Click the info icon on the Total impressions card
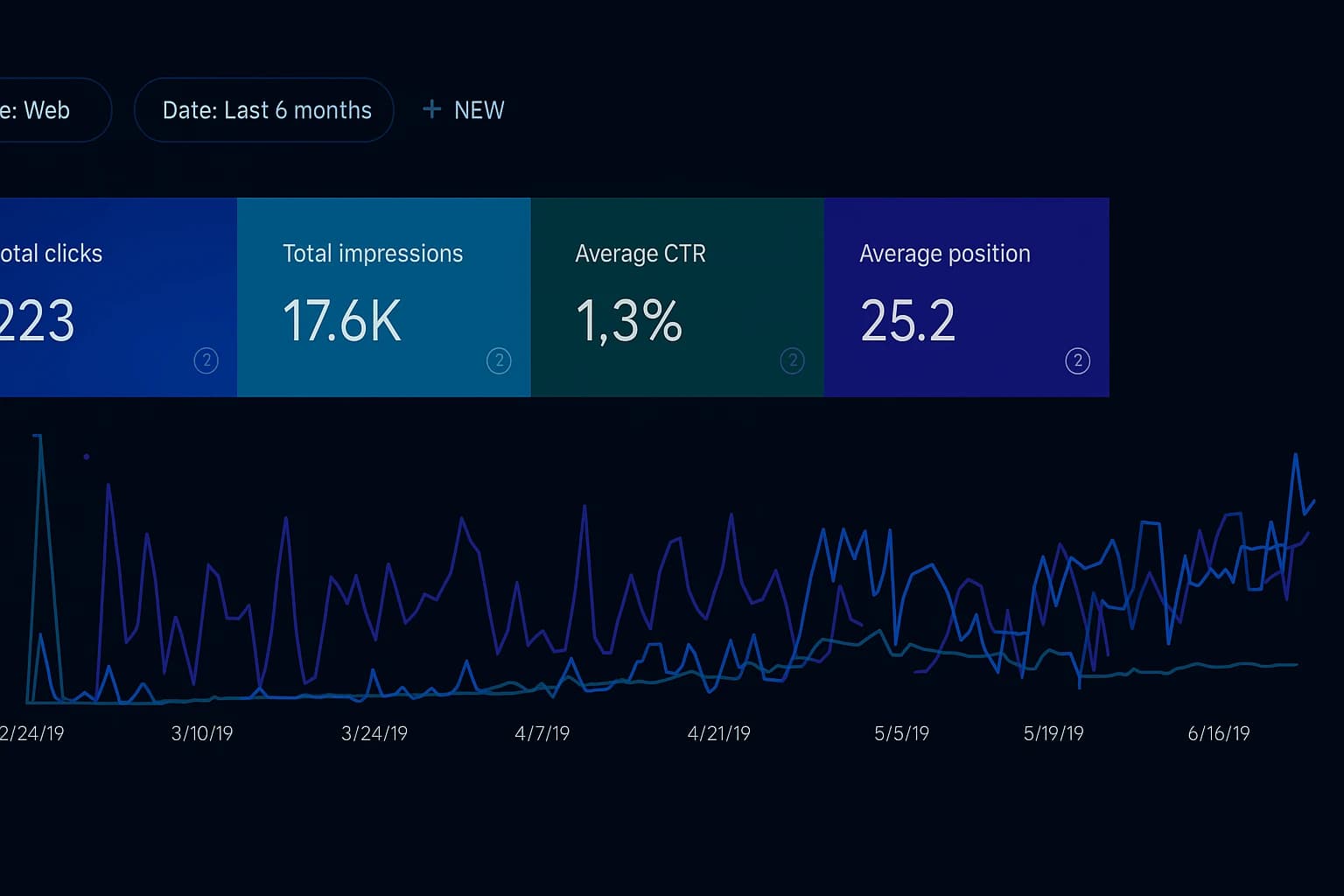 pyautogui.click(x=499, y=360)
